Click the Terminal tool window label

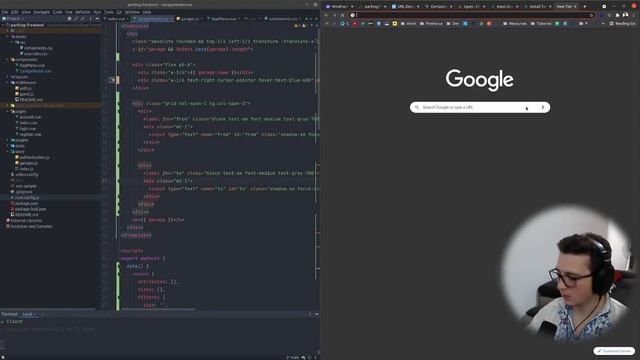point(9,314)
